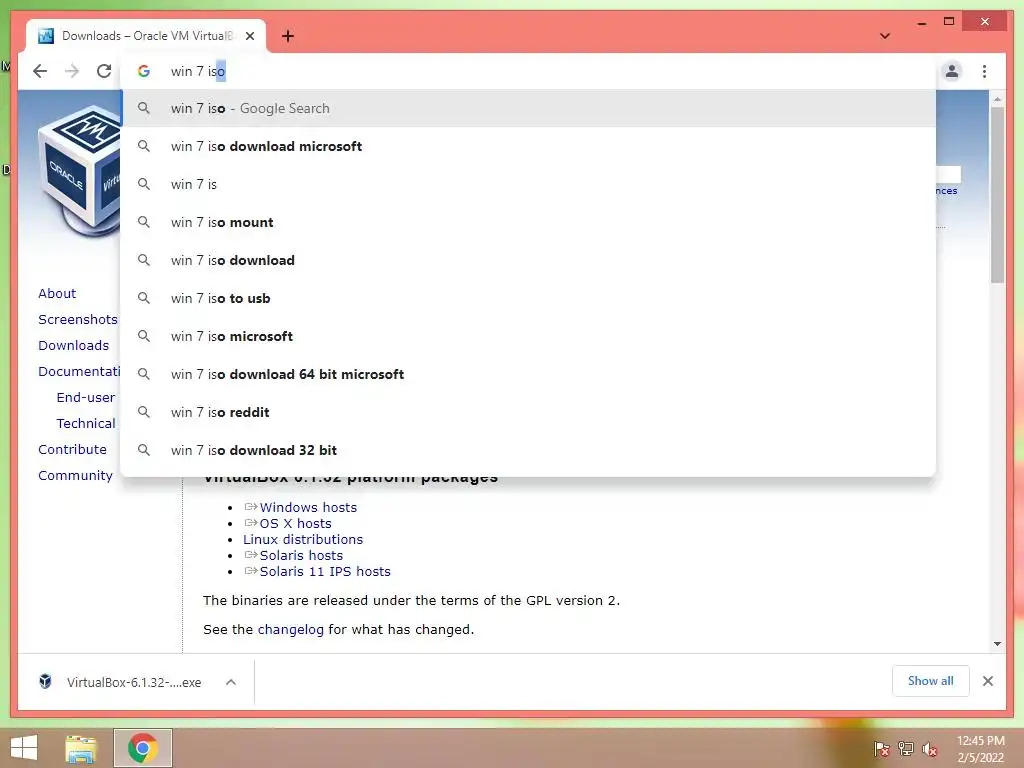
Task: Open the Screenshots sidebar link
Action: [78, 319]
